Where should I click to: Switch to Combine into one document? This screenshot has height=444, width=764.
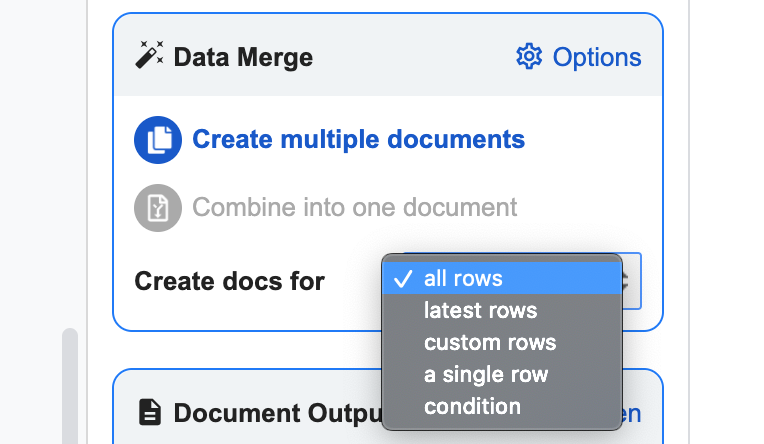[354, 207]
